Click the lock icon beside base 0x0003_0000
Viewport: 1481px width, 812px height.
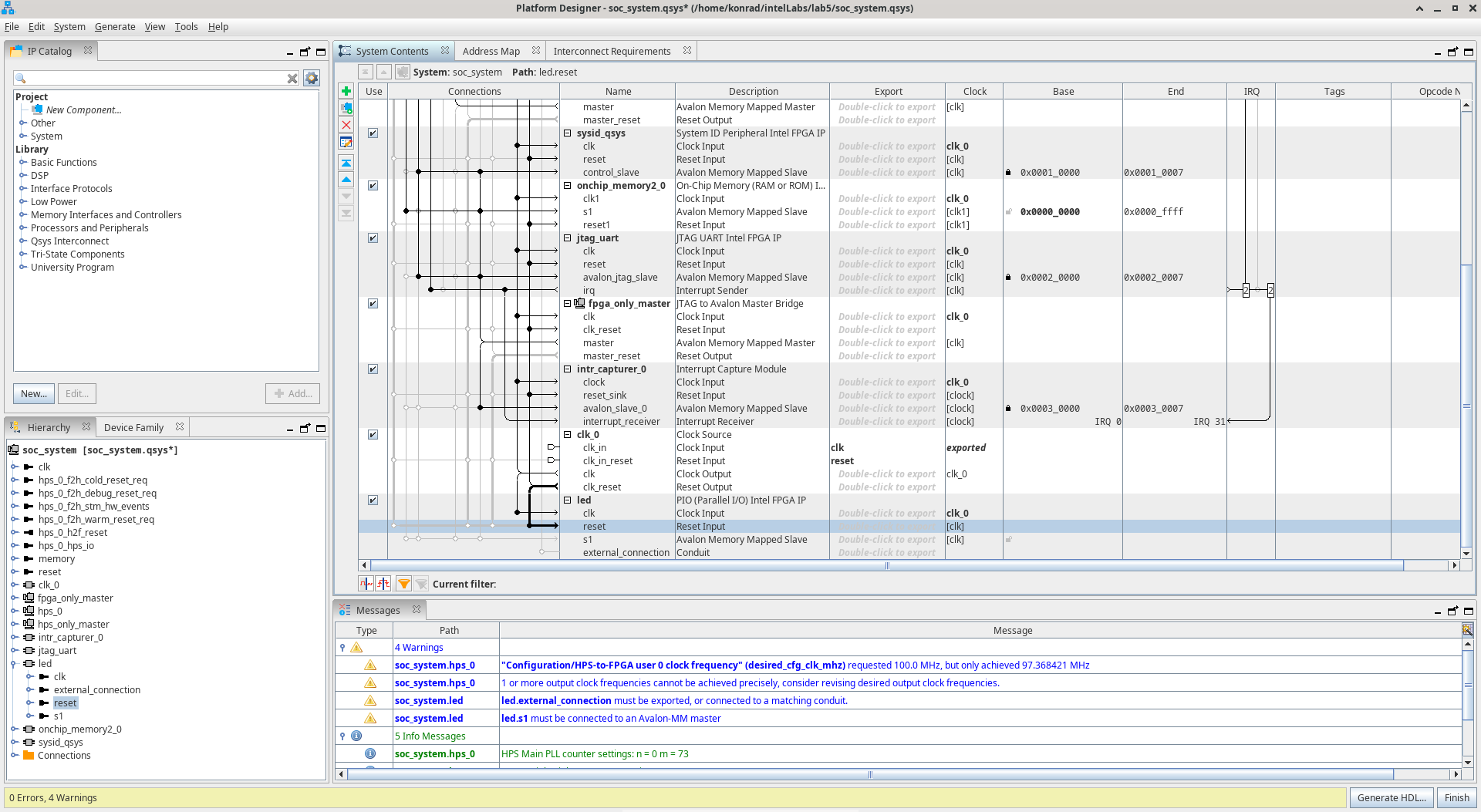point(1008,409)
